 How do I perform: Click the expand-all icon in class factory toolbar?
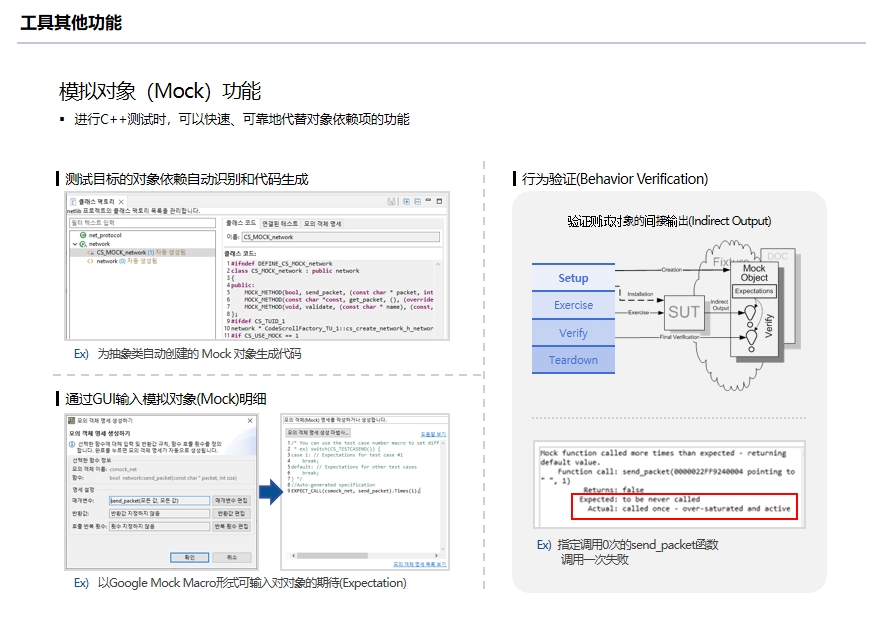pyautogui.click(x=407, y=201)
